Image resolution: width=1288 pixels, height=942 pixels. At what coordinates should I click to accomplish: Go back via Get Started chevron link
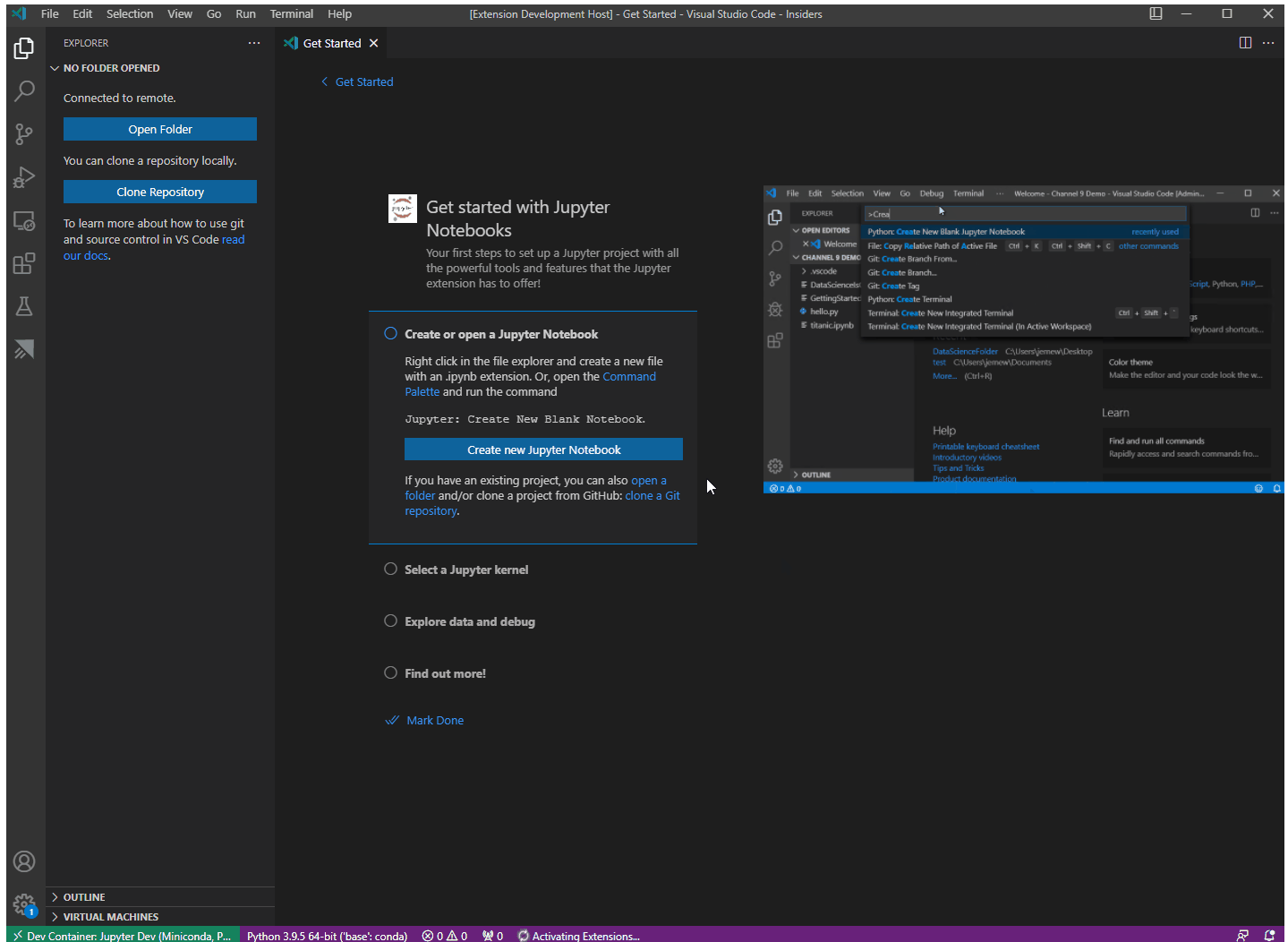(357, 81)
